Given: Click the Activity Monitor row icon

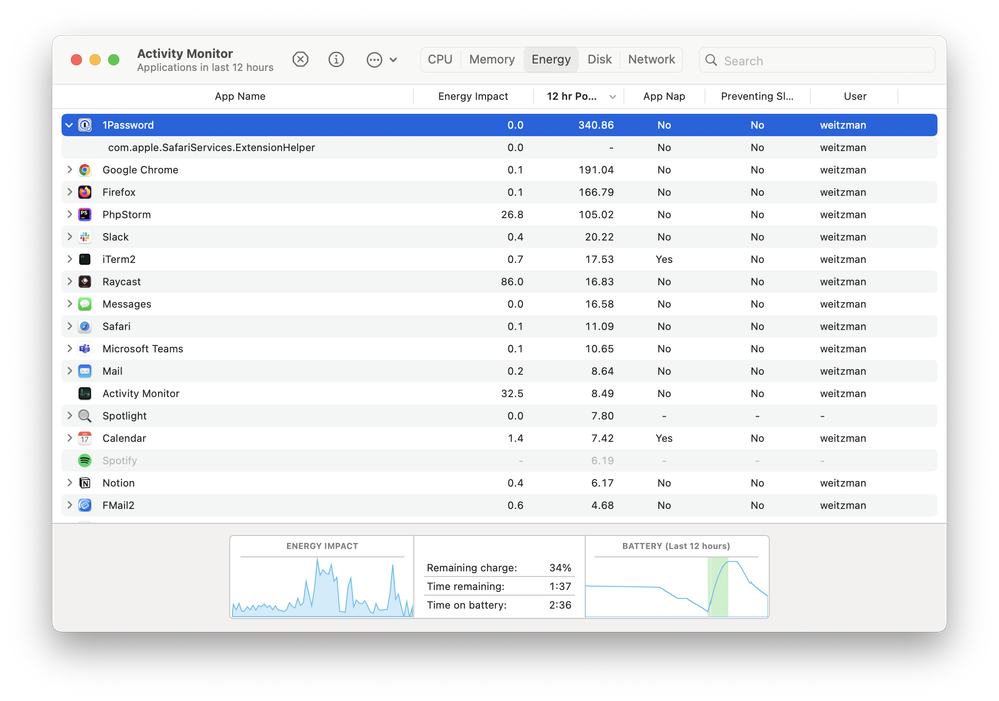Looking at the screenshot, I should pyautogui.click(x=85, y=393).
